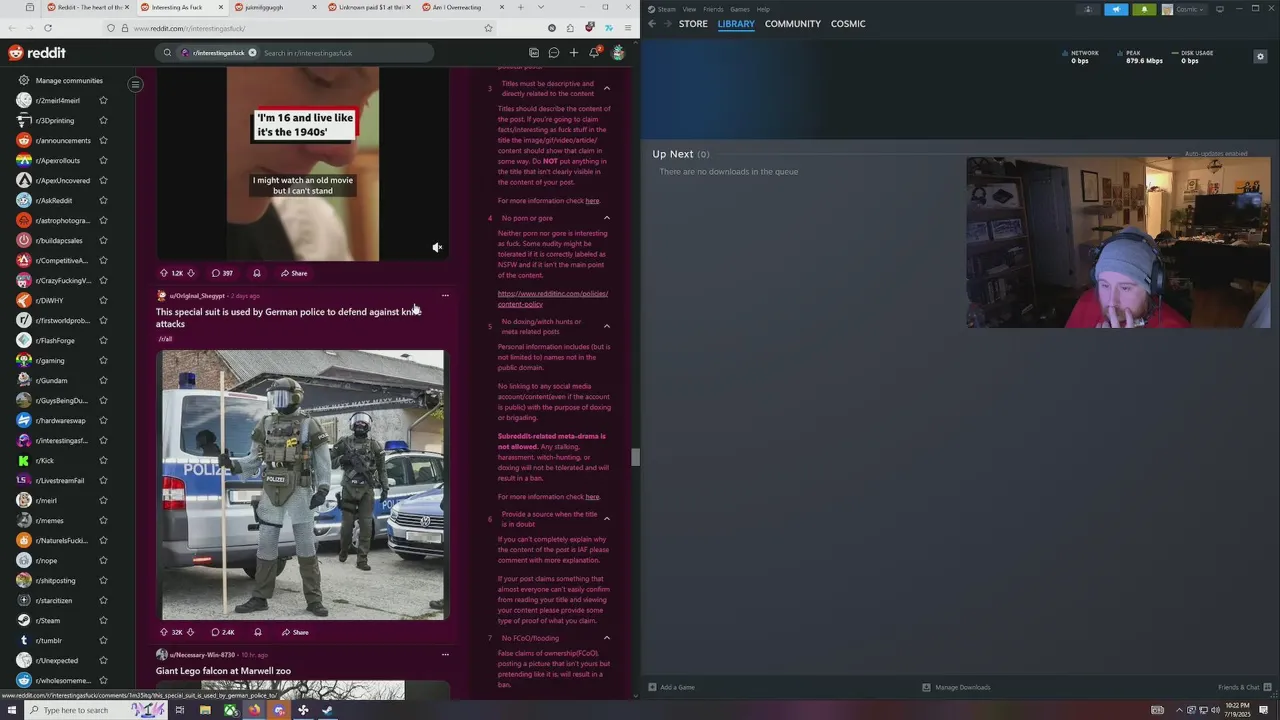The image size is (1280, 720).
Task: Open the Friends menu in Steam
Action: tap(713, 9)
